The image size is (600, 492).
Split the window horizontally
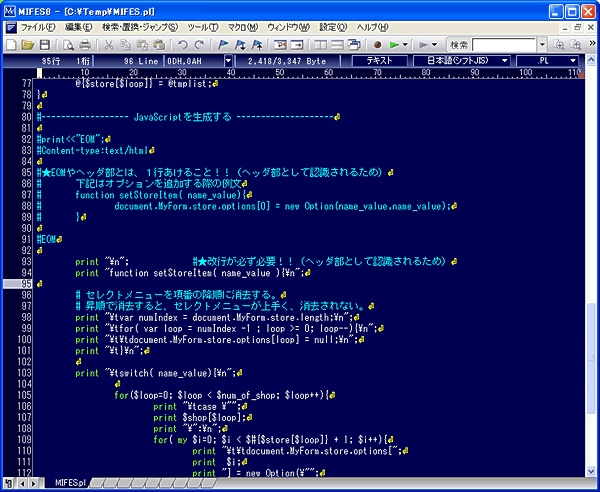tap(337, 45)
